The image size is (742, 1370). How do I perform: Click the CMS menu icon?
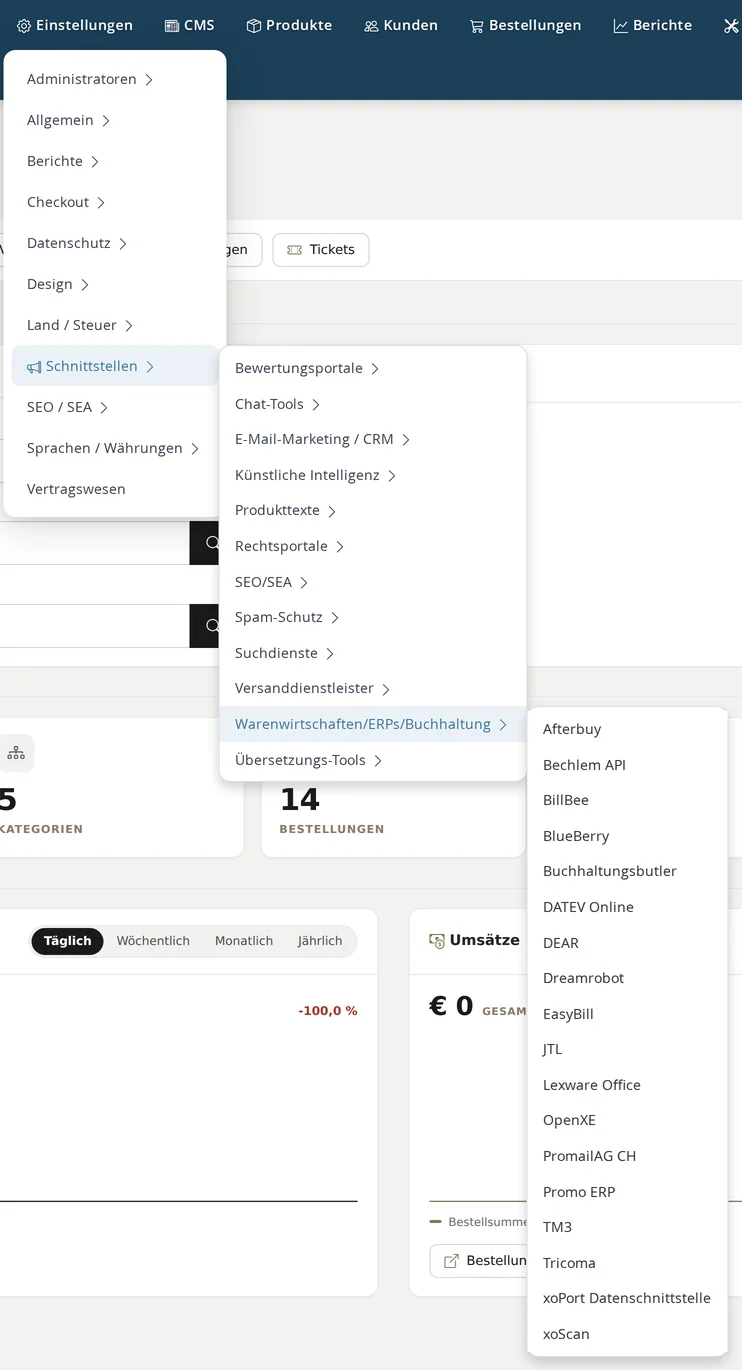[172, 26]
